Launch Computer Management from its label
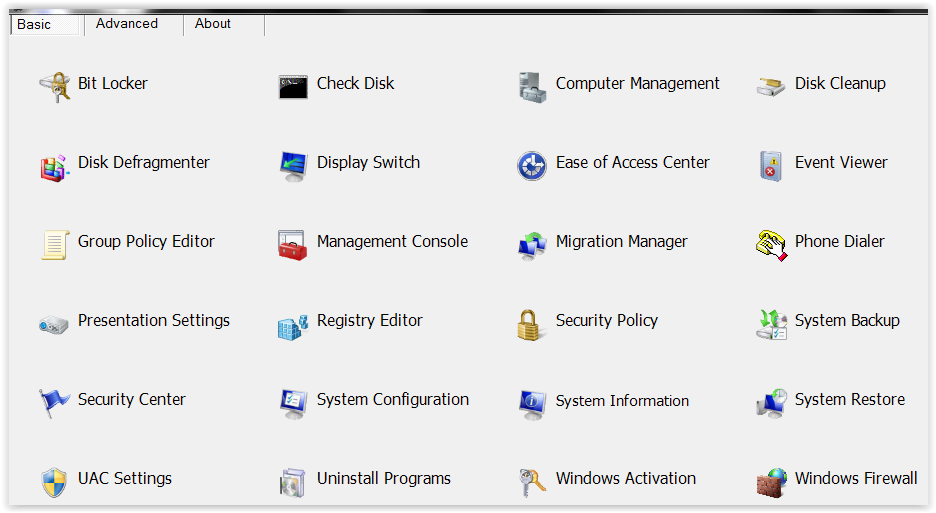Viewport: 936px width, 513px height. coord(637,84)
